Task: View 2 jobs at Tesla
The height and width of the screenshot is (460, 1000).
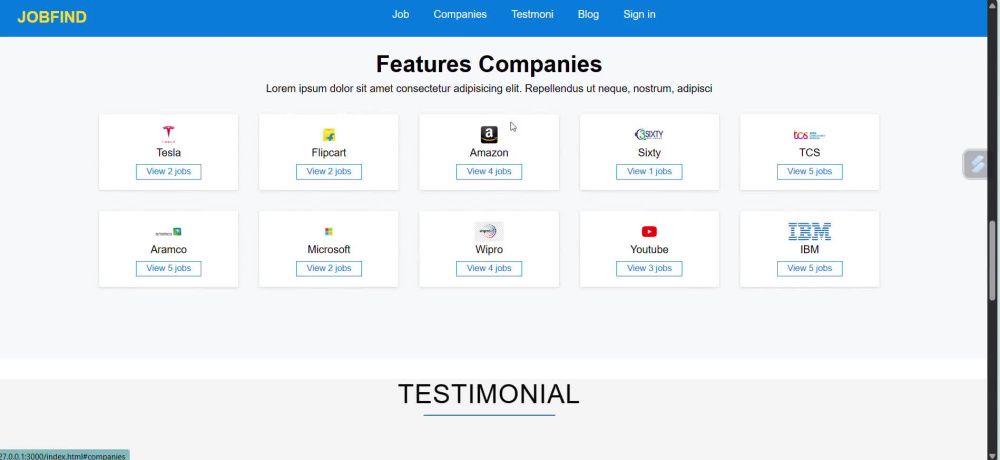Action: (168, 172)
